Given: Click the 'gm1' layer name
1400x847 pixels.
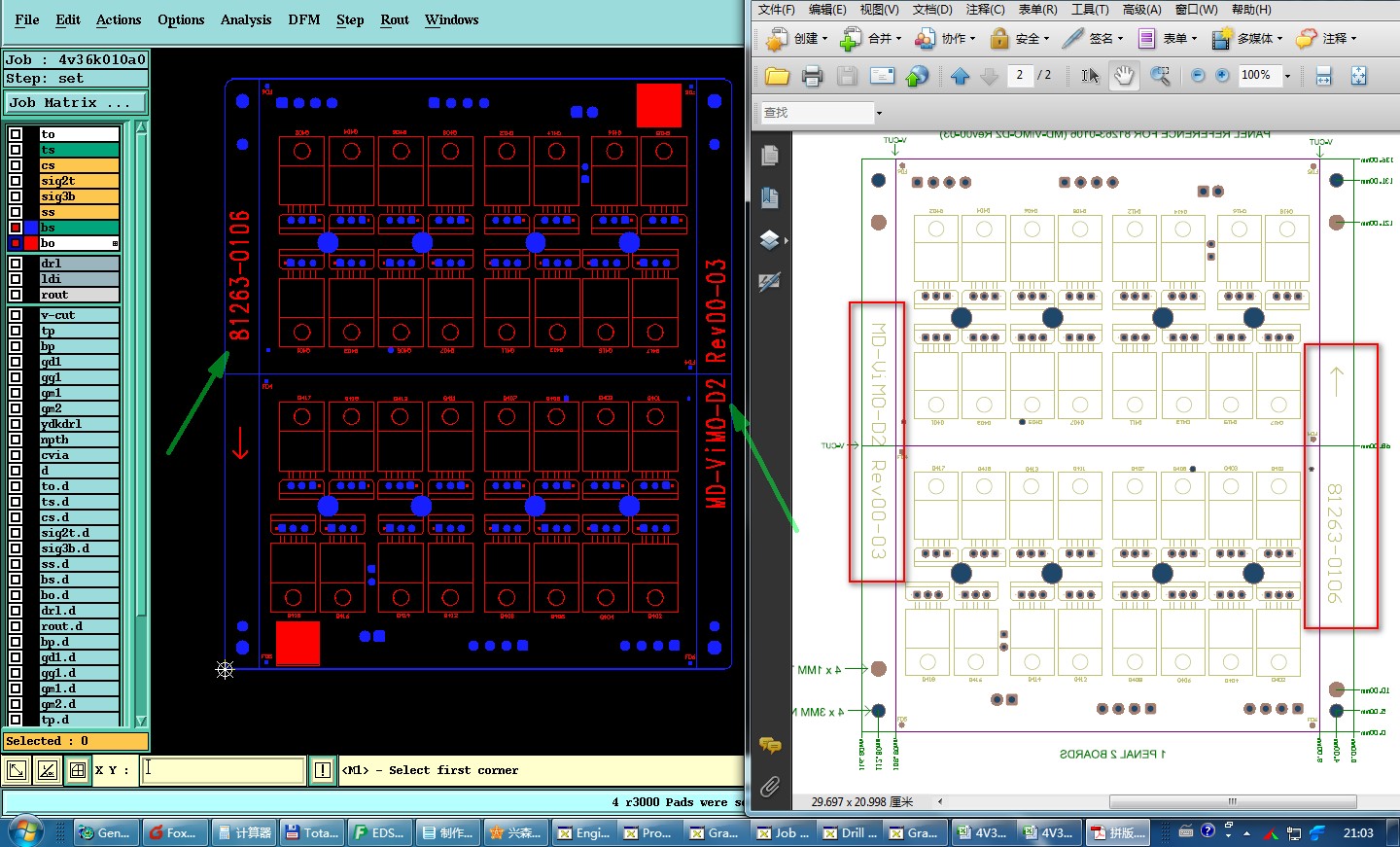Looking at the screenshot, I should (x=79, y=393).
